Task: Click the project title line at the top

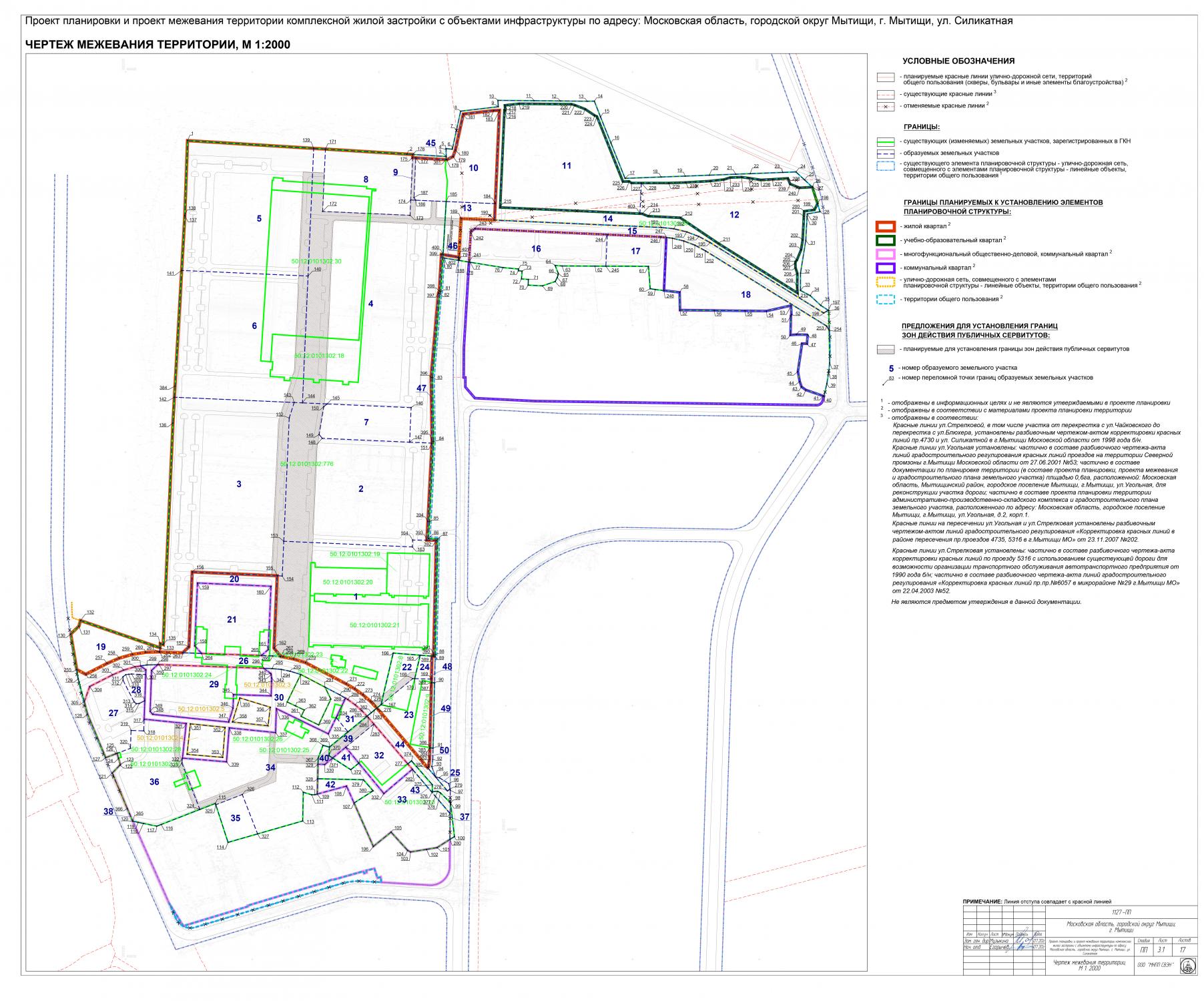Action: coord(519,21)
